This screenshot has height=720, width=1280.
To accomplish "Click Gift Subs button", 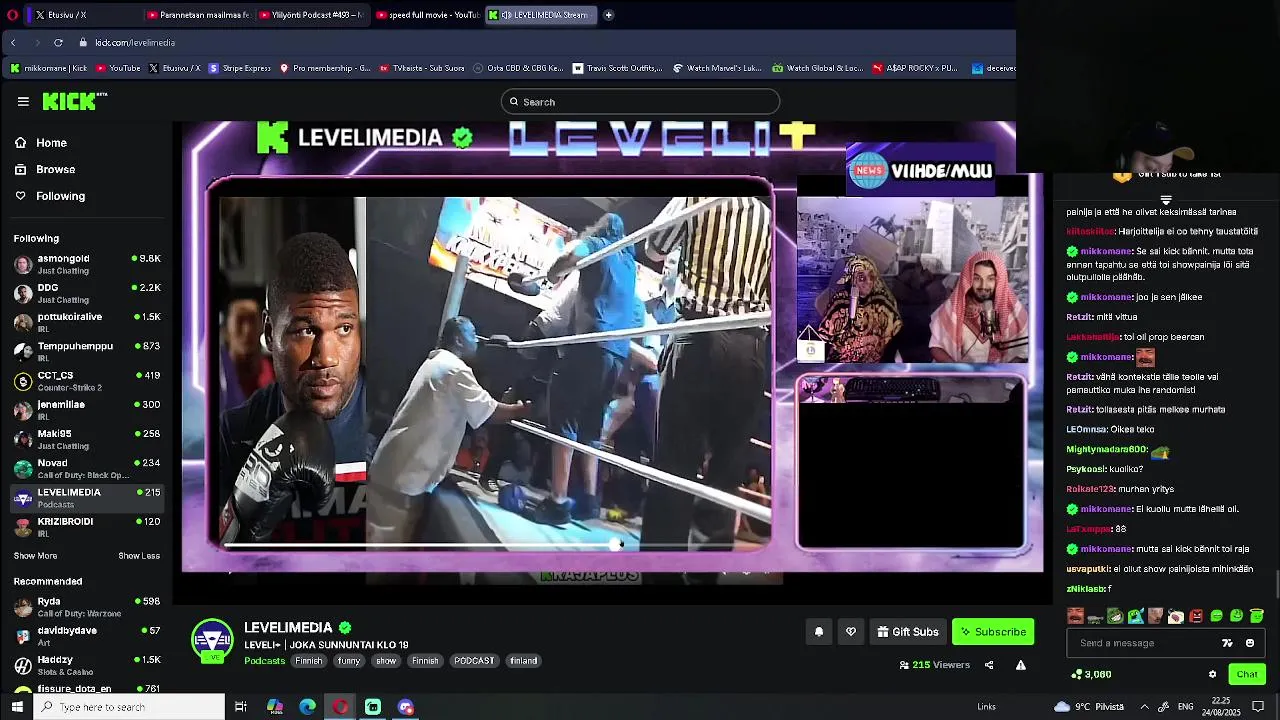I will tap(908, 632).
